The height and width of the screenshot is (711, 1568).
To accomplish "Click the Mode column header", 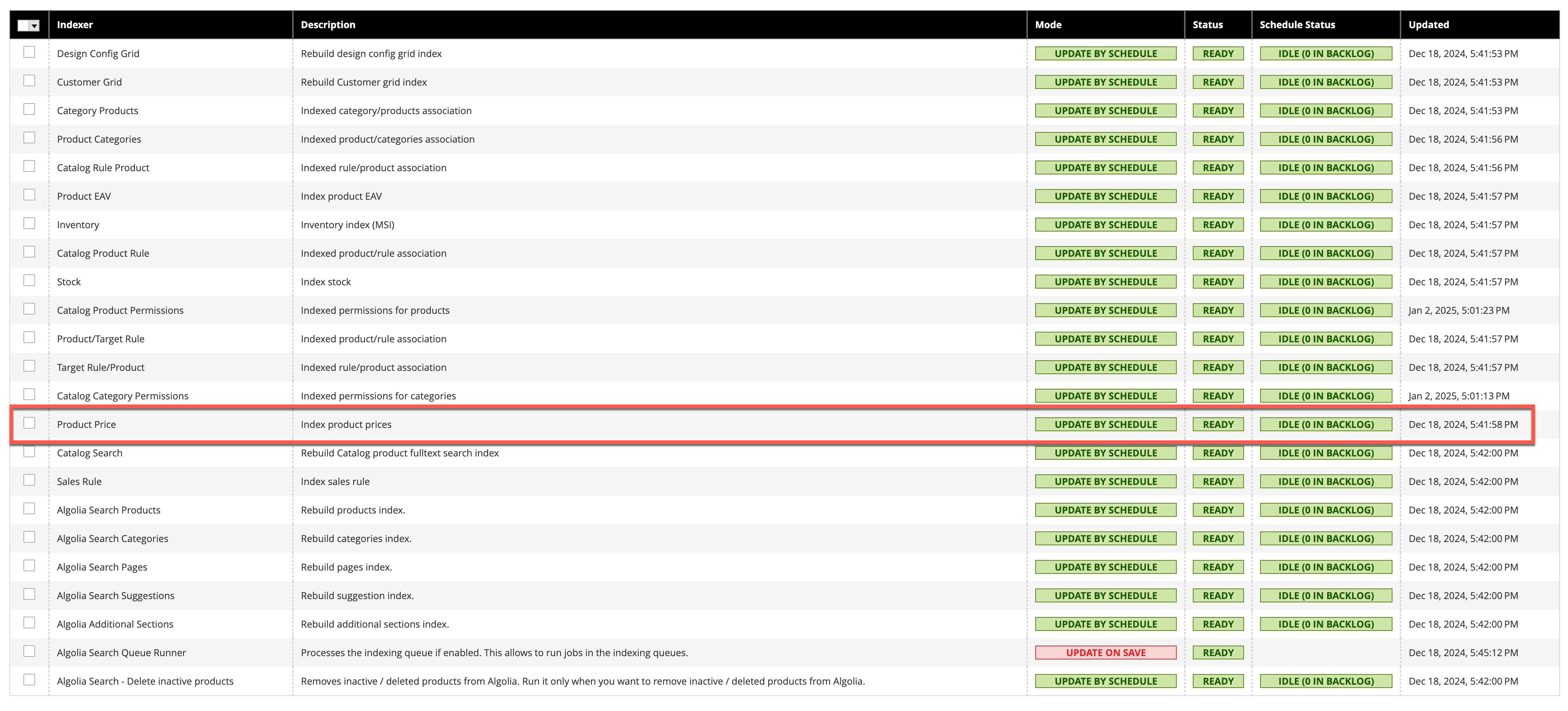I will (1048, 25).
